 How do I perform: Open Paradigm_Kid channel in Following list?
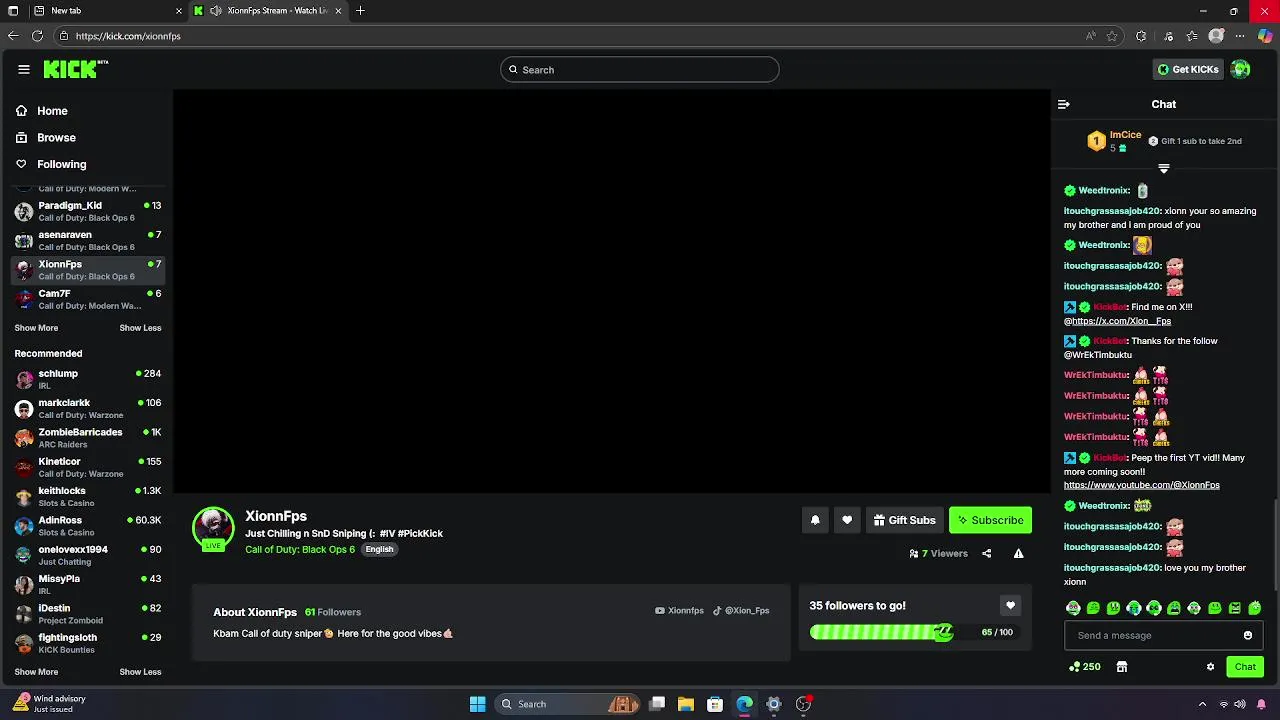pyautogui.click(x=88, y=211)
